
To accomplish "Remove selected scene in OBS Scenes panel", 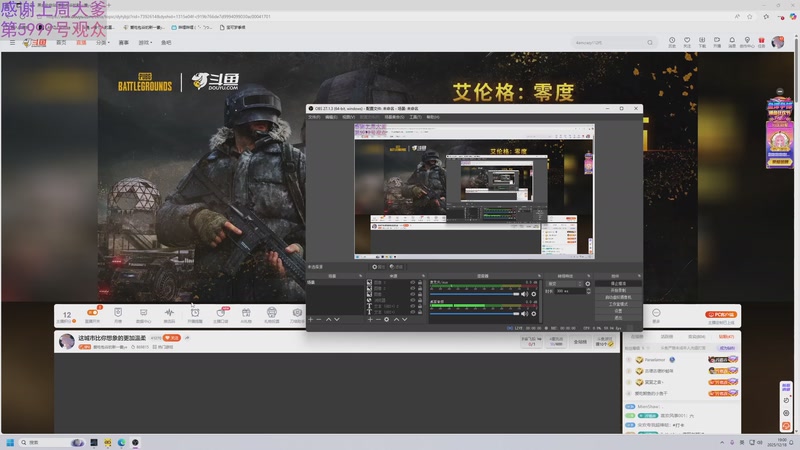I will (319, 319).
